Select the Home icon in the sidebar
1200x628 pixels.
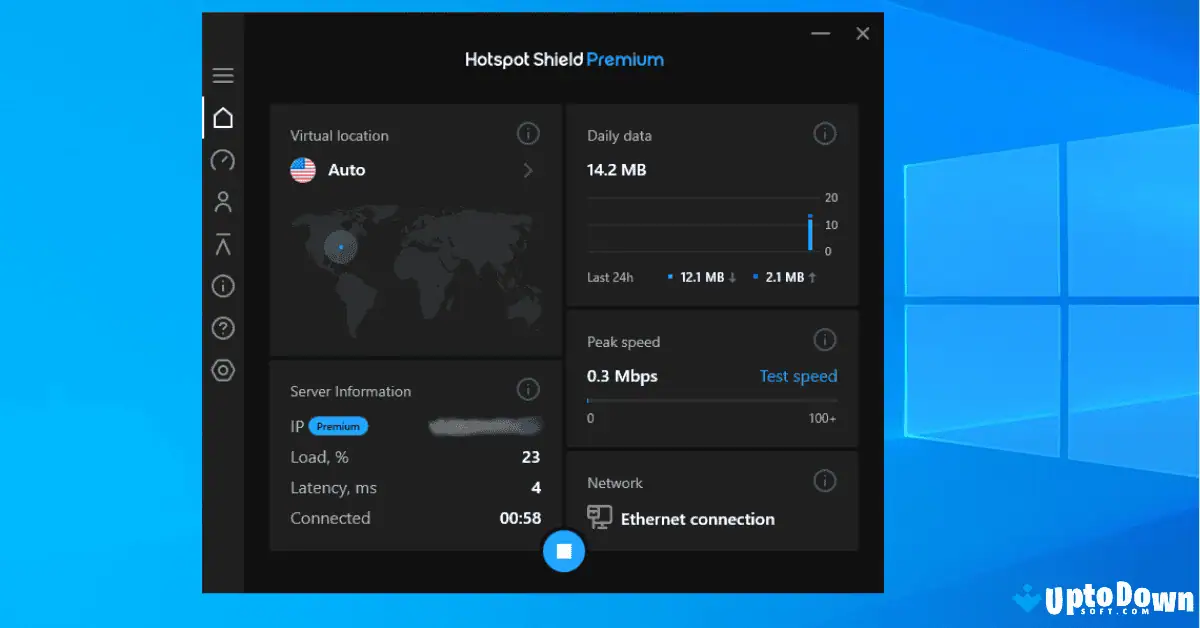click(223, 117)
